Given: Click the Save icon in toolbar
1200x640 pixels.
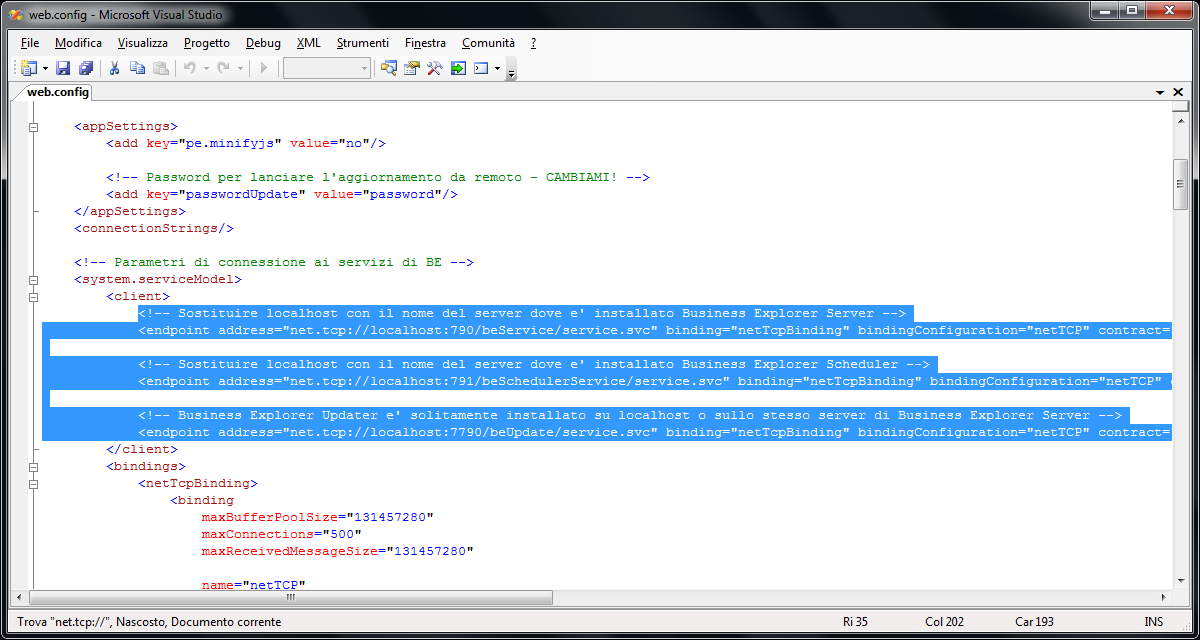Looking at the screenshot, I should tap(63, 68).
